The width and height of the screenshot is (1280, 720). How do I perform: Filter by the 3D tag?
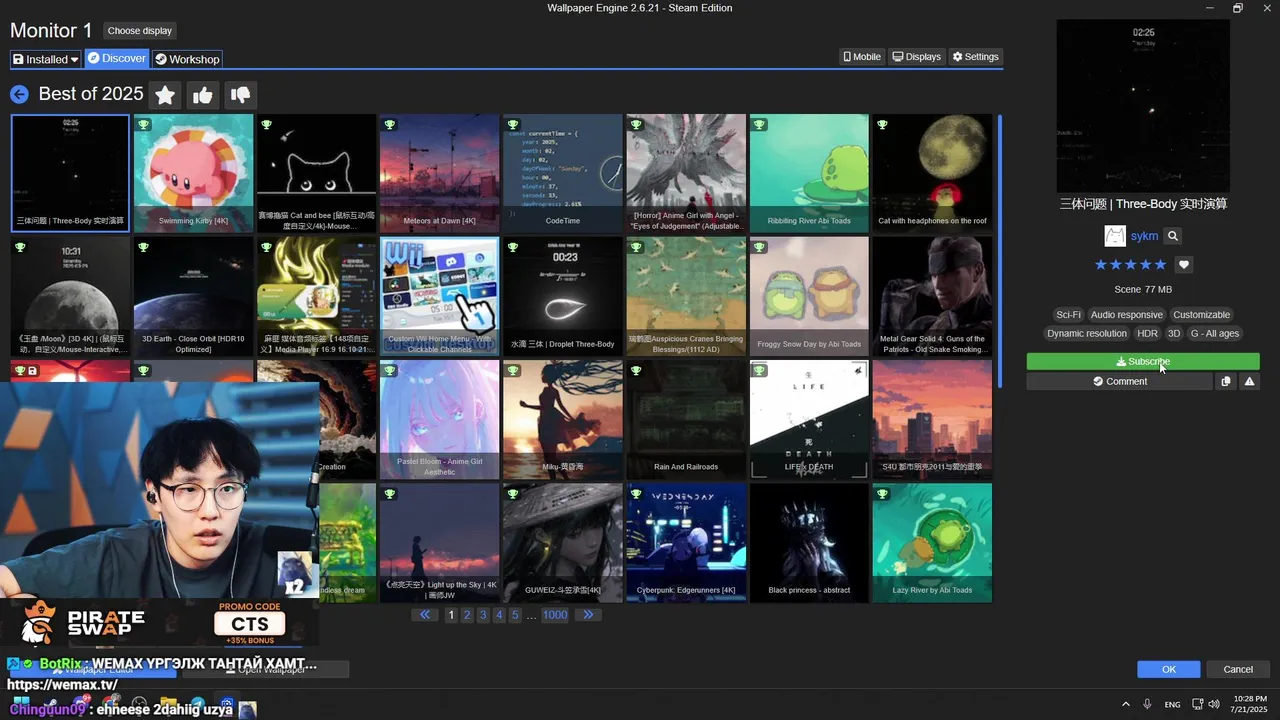point(1174,334)
